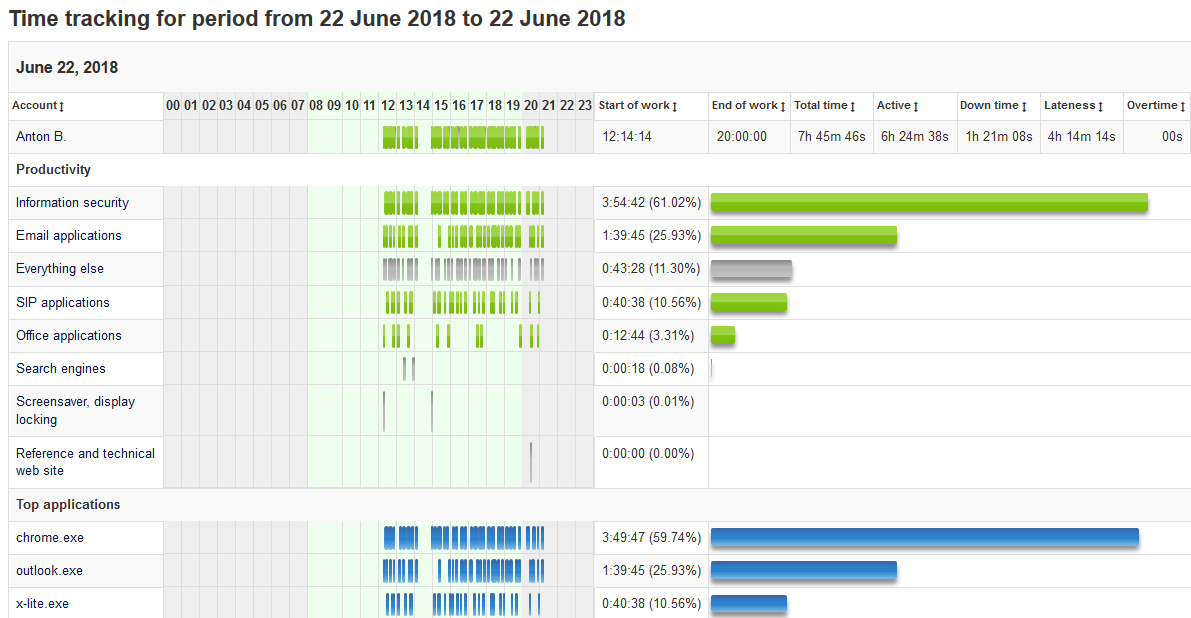Sort by Start of work arrow icon
This screenshot has height=618, width=1191.
(x=675, y=106)
